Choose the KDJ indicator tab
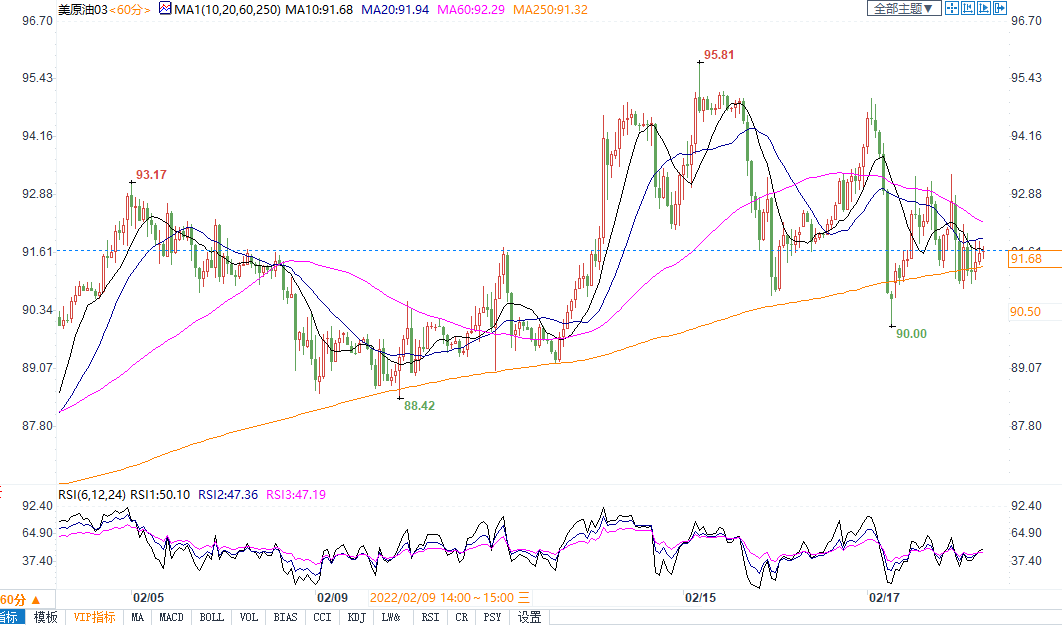Image resolution: width=1062 pixels, height=625 pixels. point(357,617)
